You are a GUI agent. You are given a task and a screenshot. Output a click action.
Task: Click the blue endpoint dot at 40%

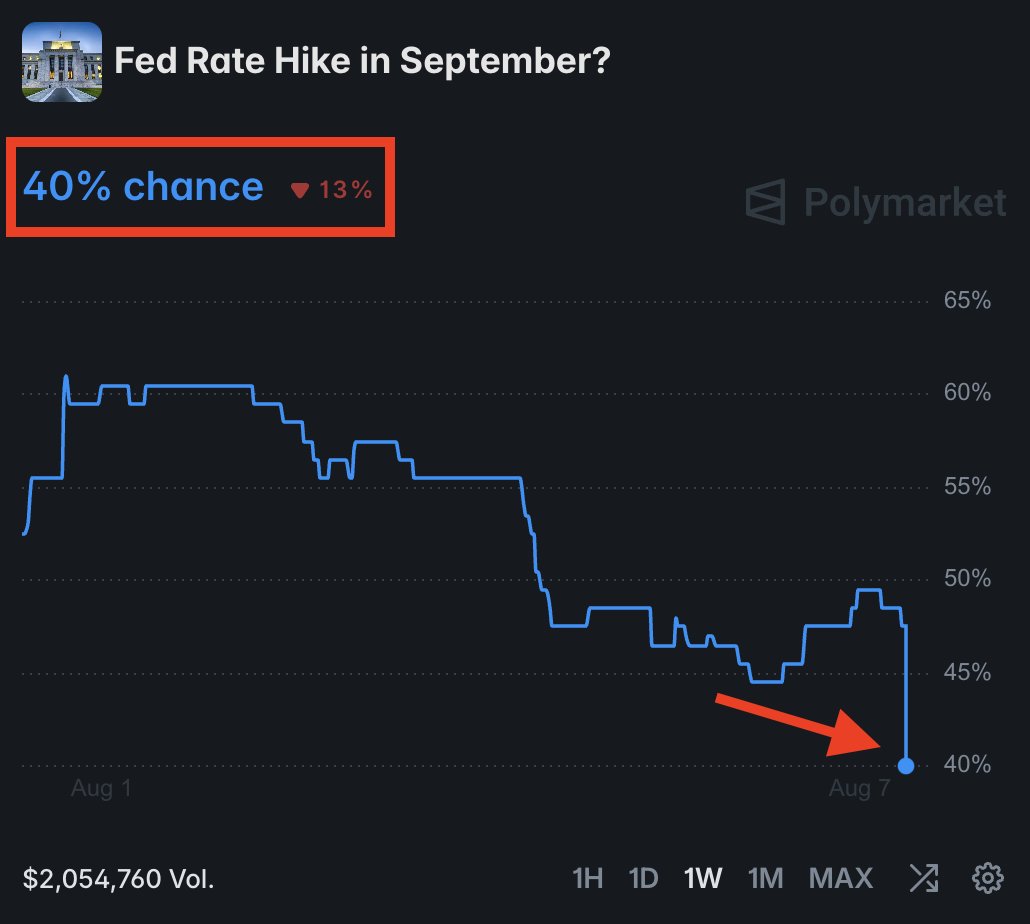(x=906, y=766)
